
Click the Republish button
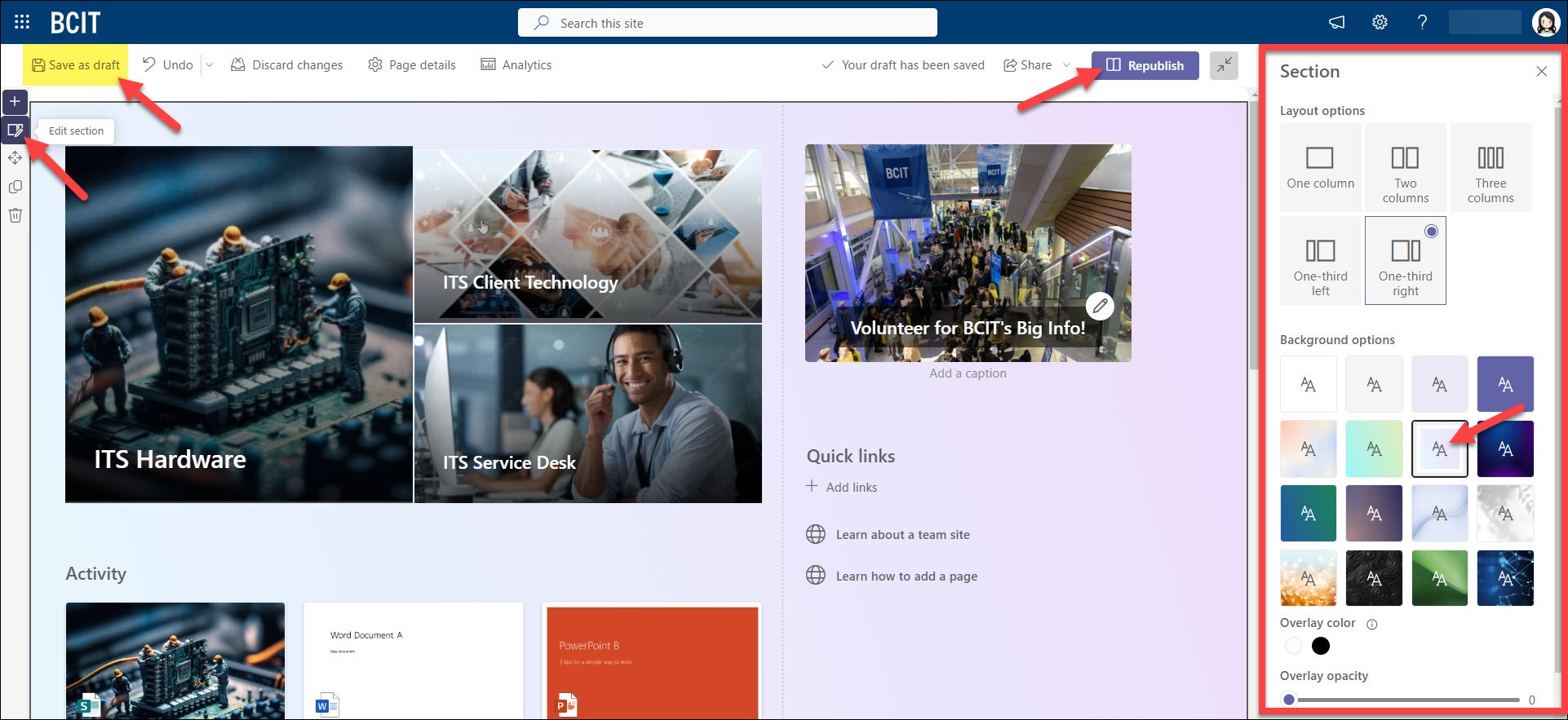click(x=1145, y=65)
